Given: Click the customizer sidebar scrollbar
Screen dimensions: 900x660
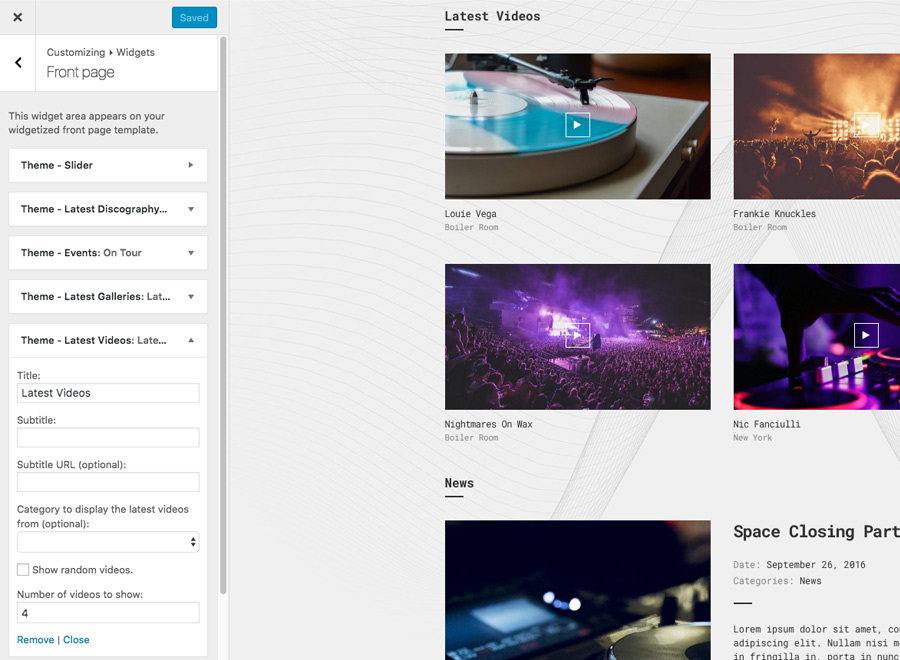Looking at the screenshot, I should [x=223, y=316].
